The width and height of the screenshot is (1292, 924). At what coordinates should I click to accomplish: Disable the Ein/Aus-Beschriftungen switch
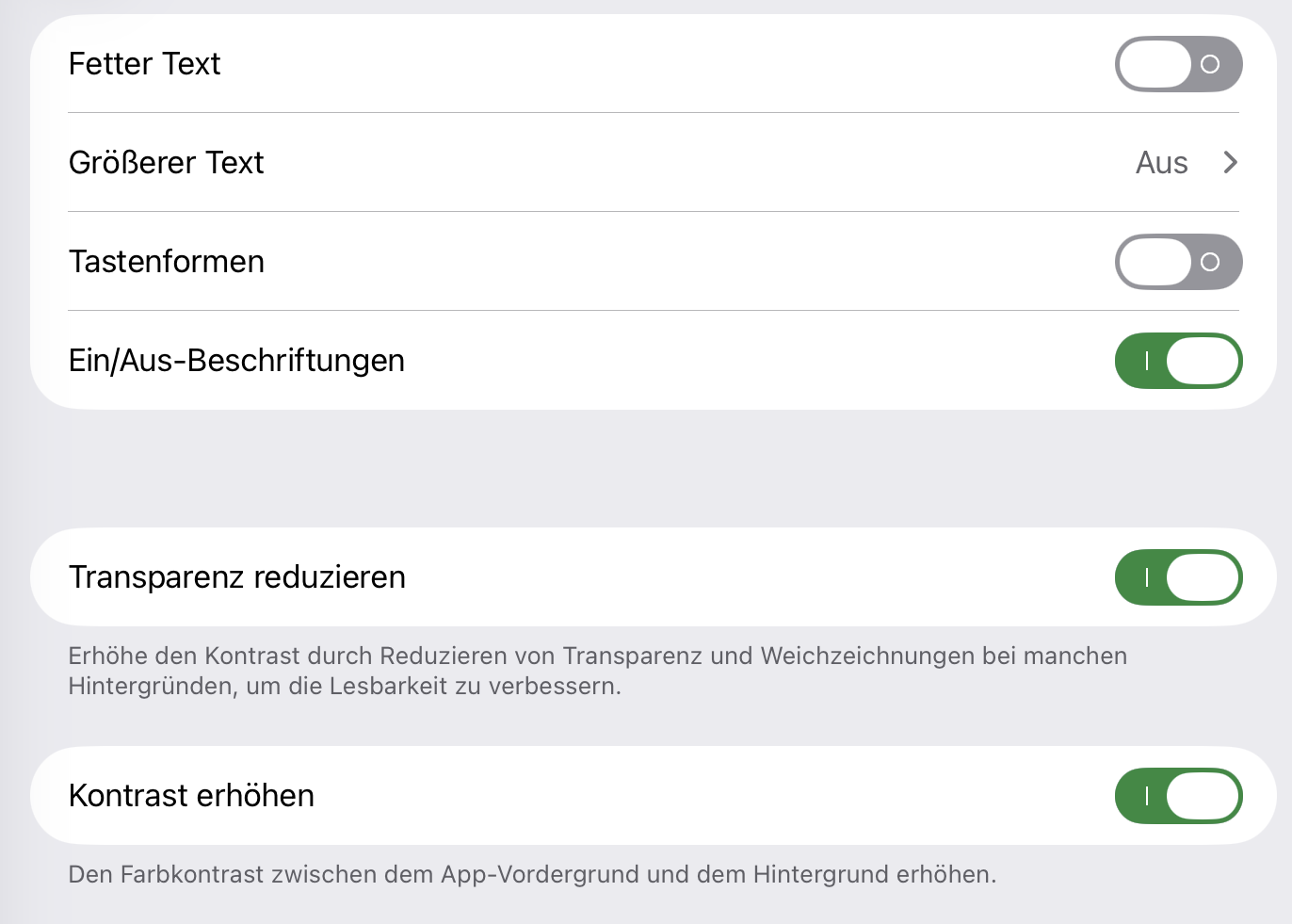pyautogui.click(x=1178, y=361)
